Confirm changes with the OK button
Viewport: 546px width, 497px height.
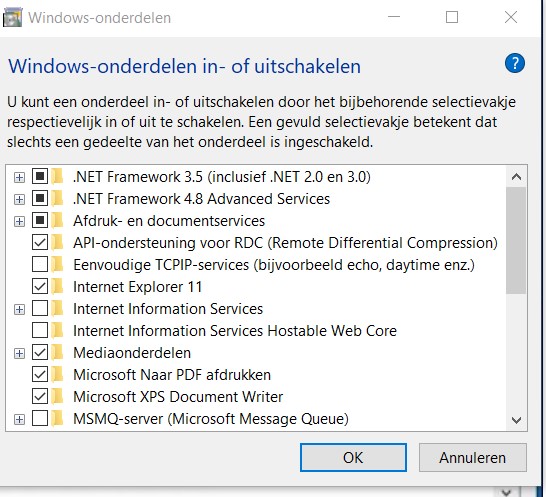coord(353,458)
